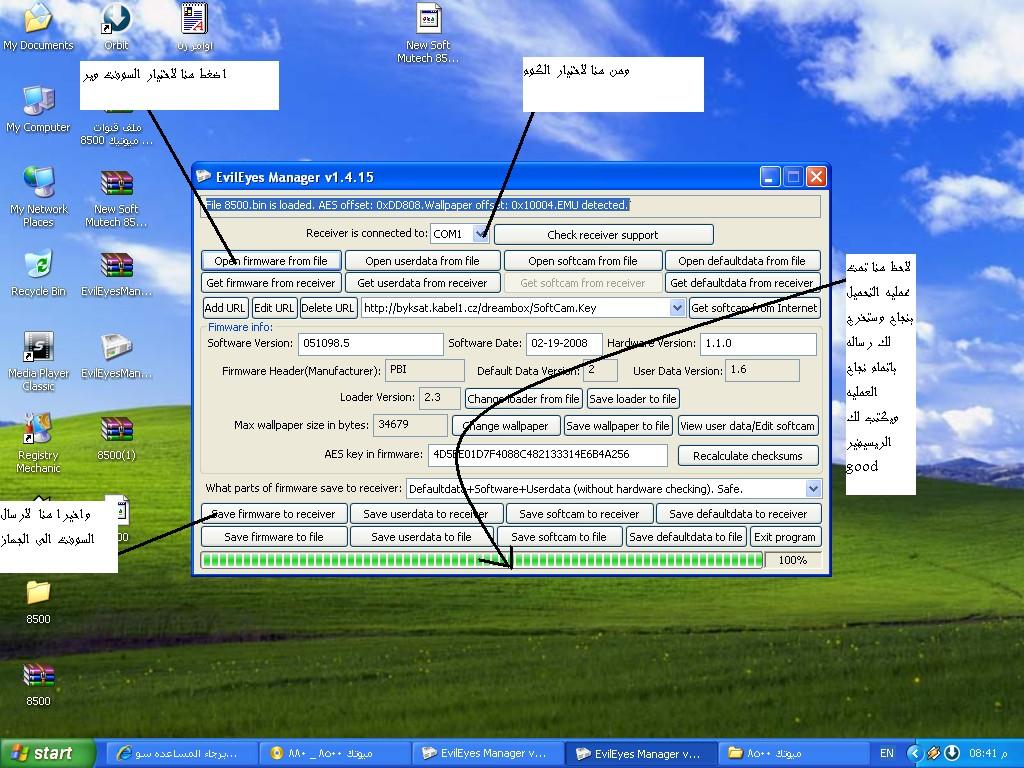Click Change loader from file
The width and height of the screenshot is (1024, 768).
coord(524,398)
